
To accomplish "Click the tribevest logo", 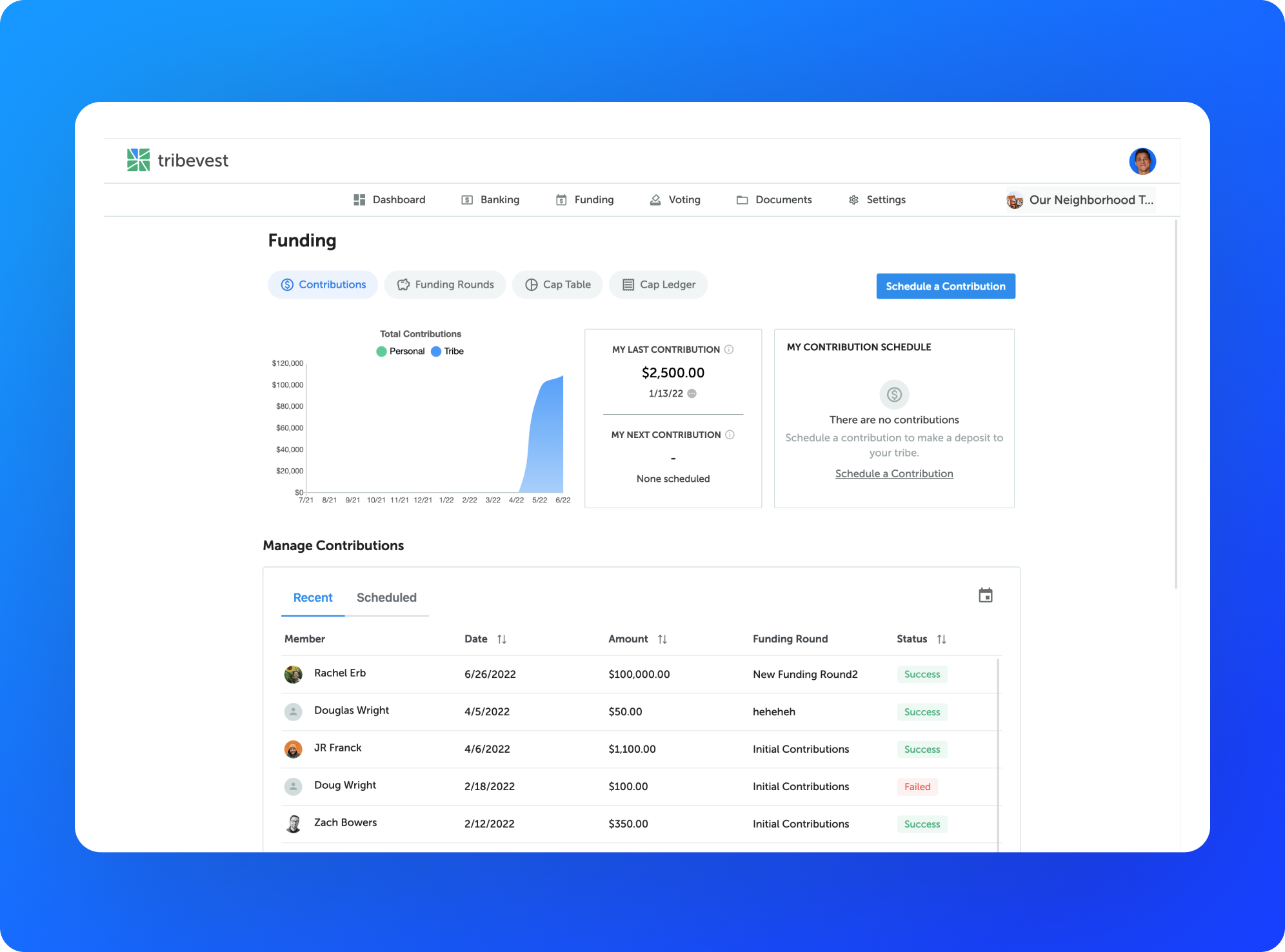I will (x=177, y=160).
